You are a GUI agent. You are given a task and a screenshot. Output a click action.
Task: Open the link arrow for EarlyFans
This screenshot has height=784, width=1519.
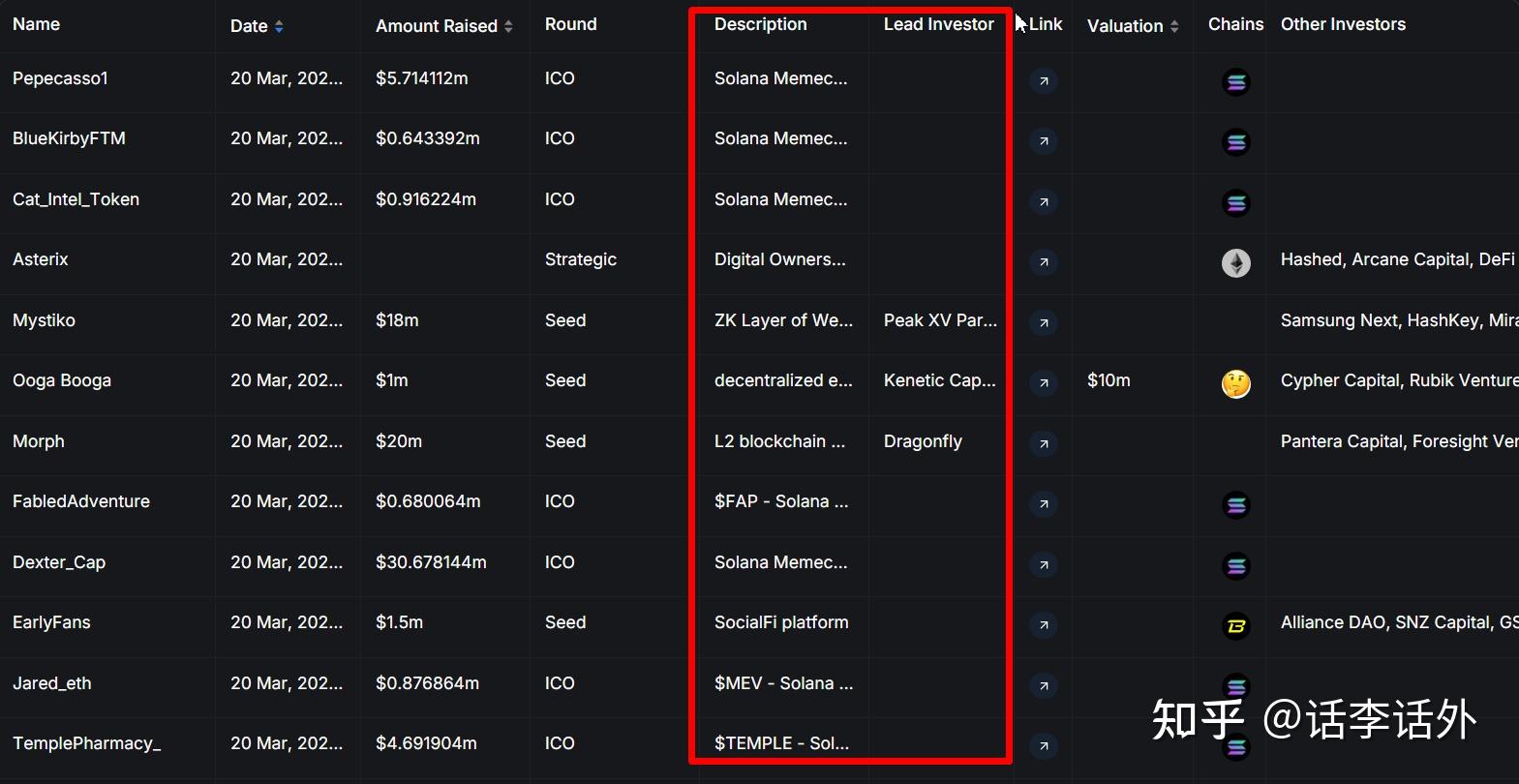(1043, 625)
